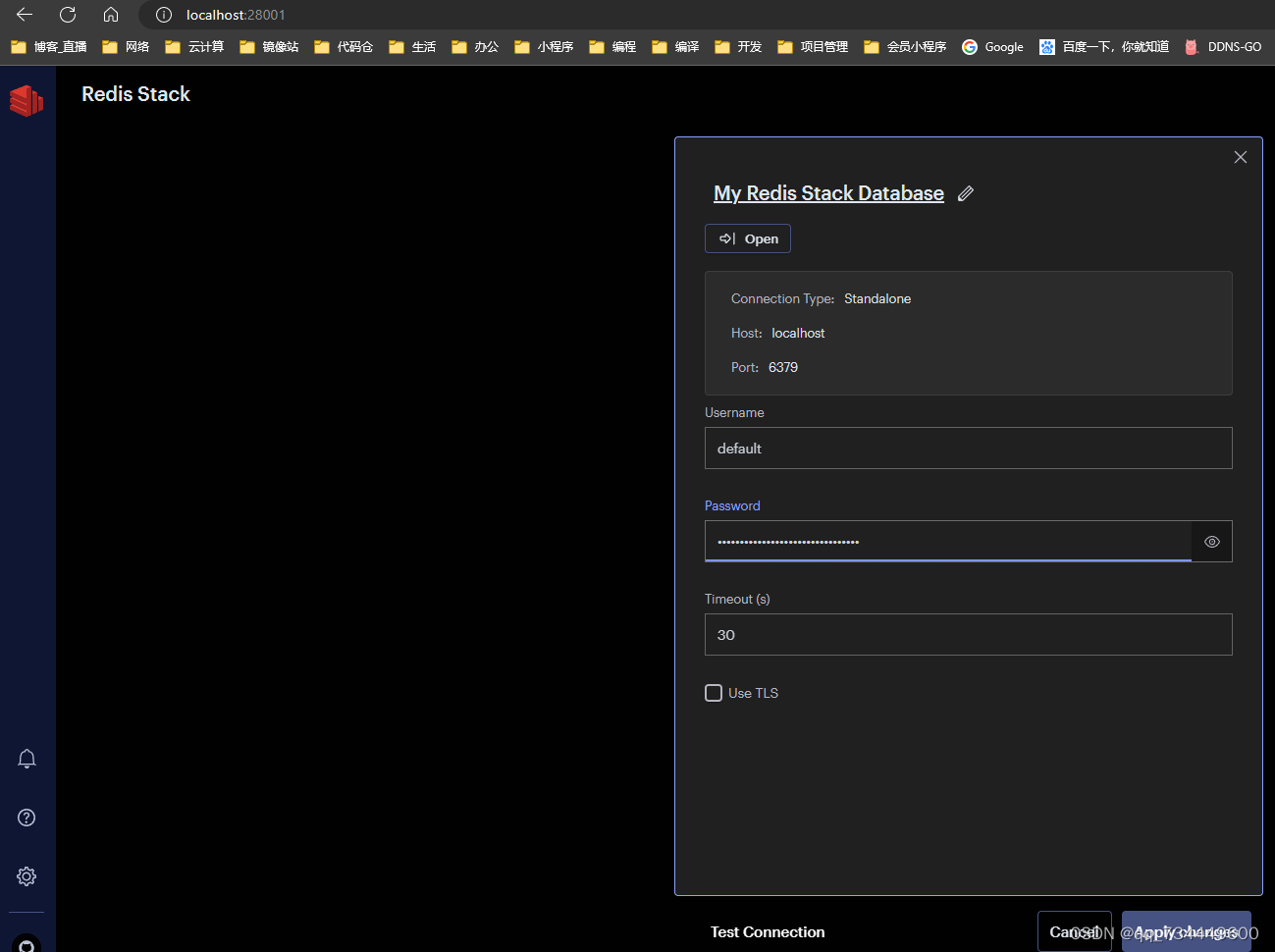Open help question mark icon

pyautogui.click(x=27, y=818)
